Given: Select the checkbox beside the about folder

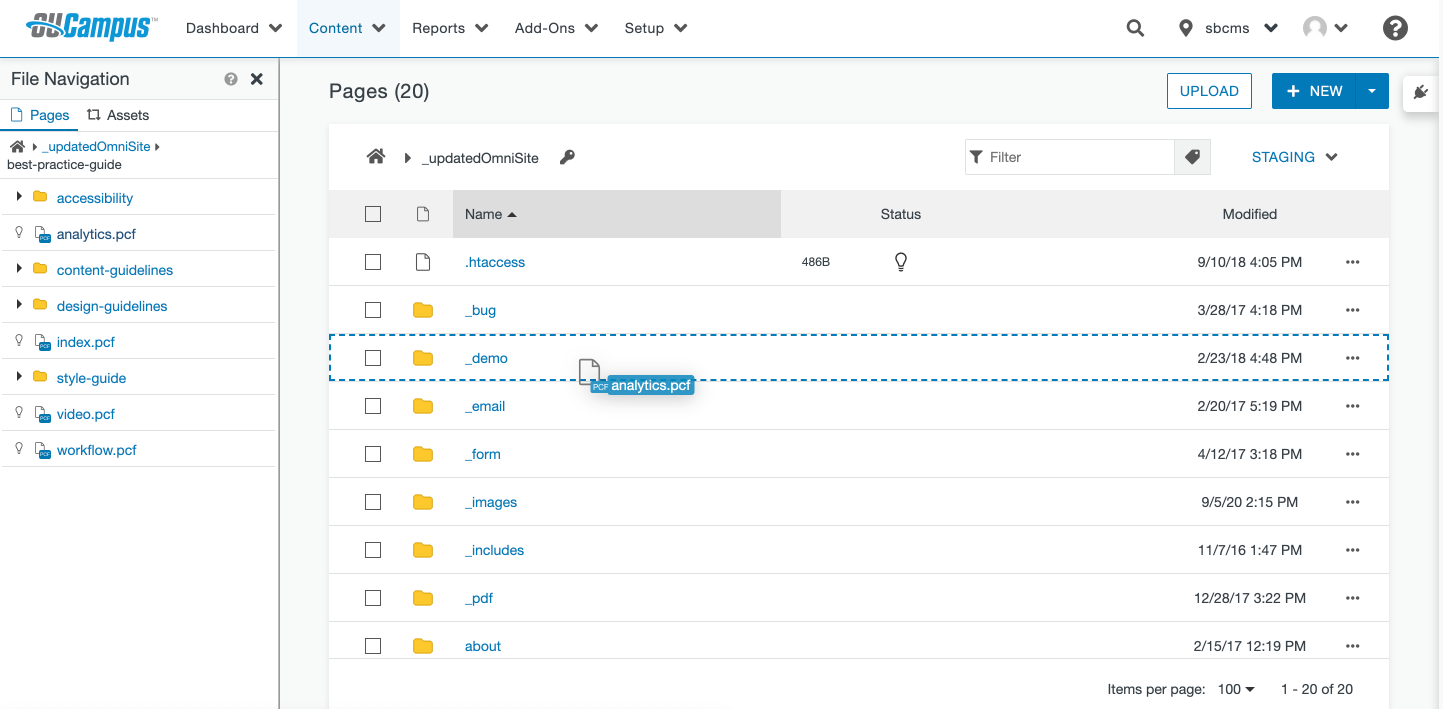Looking at the screenshot, I should click(373, 646).
